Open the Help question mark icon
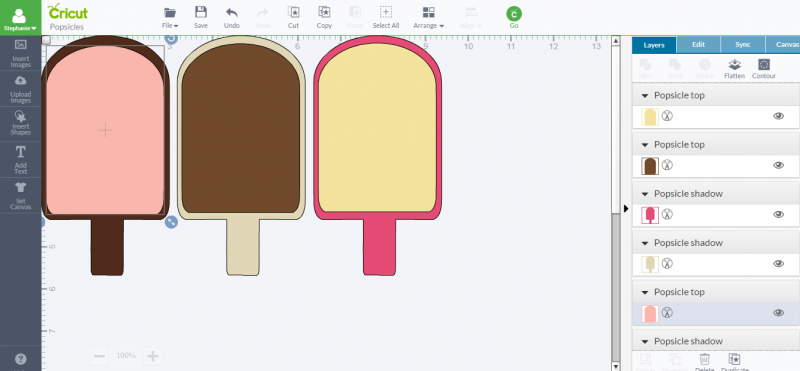800x371 pixels. 20,359
